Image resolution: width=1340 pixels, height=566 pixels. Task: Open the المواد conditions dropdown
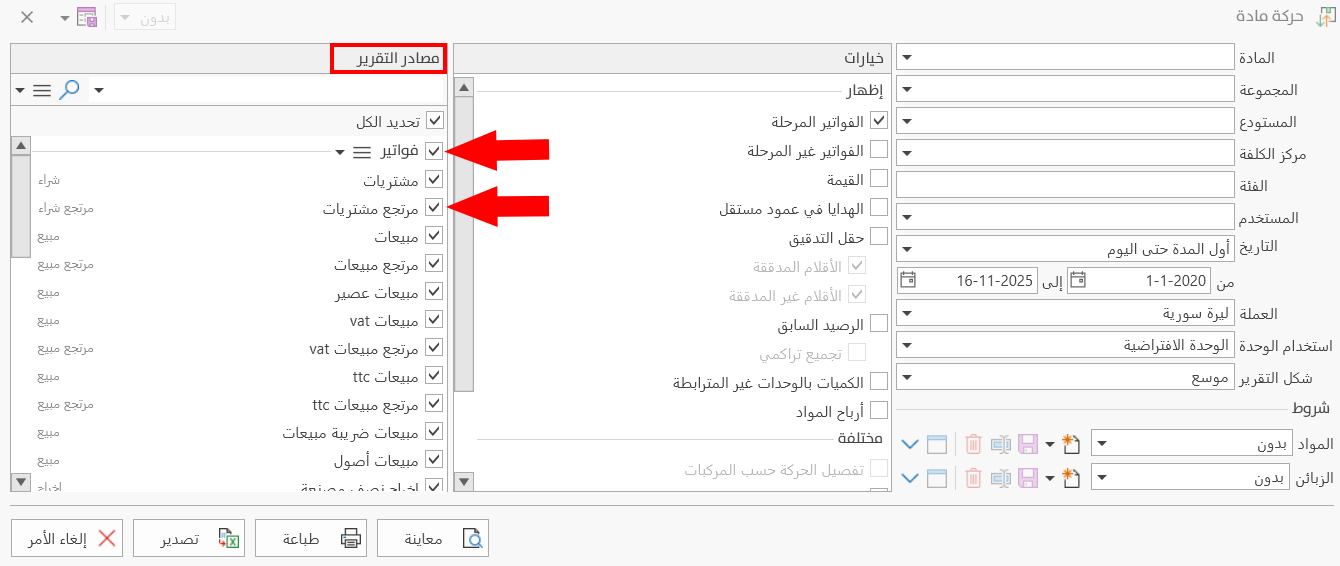1101,445
